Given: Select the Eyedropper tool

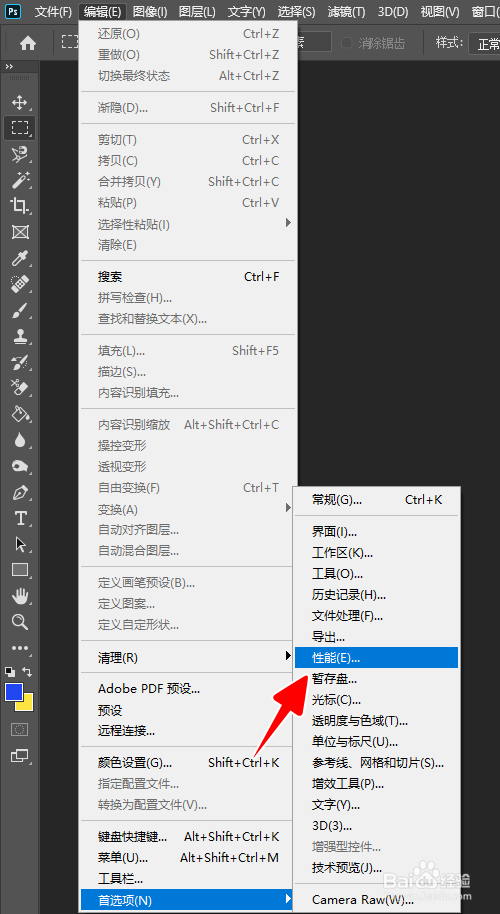Looking at the screenshot, I should [x=20, y=258].
